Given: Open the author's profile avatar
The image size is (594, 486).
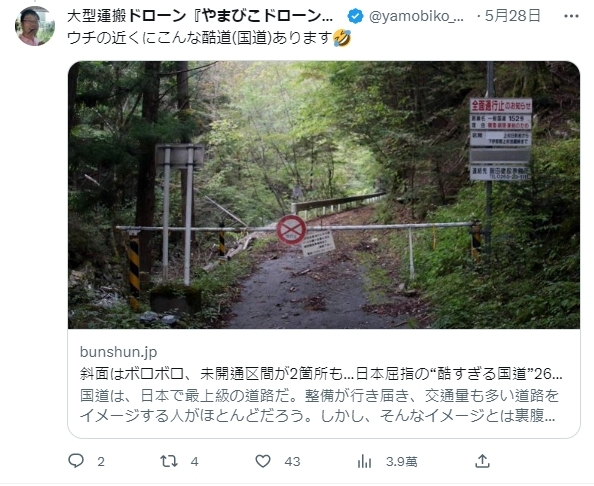Looking at the screenshot, I should [35, 26].
